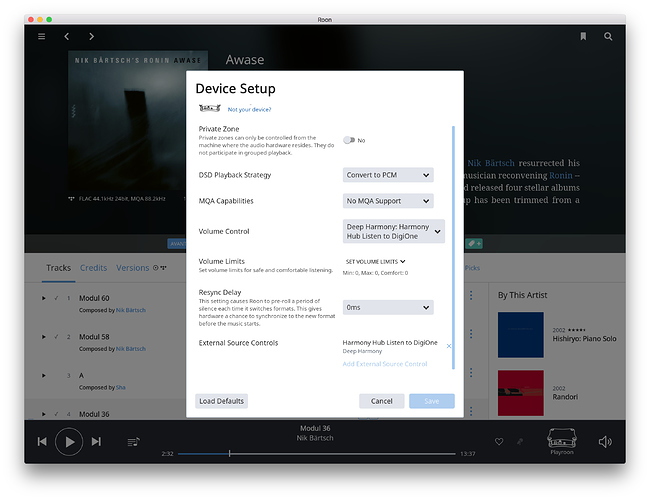Click the AVANT genre tag

coord(177,244)
